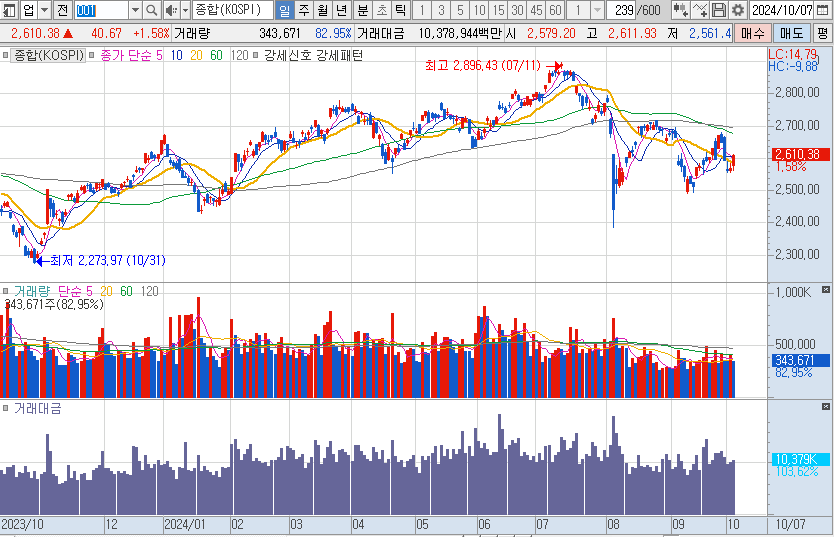This screenshot has width=834, height=537.
Task: Select the 3 interval button
Action: coord(441,10)
